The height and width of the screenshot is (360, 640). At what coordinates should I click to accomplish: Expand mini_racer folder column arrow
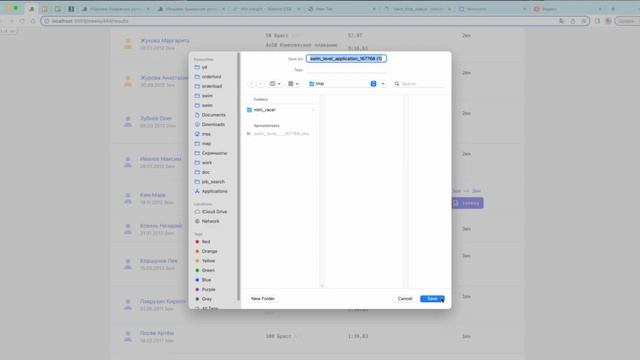[313, 110]
